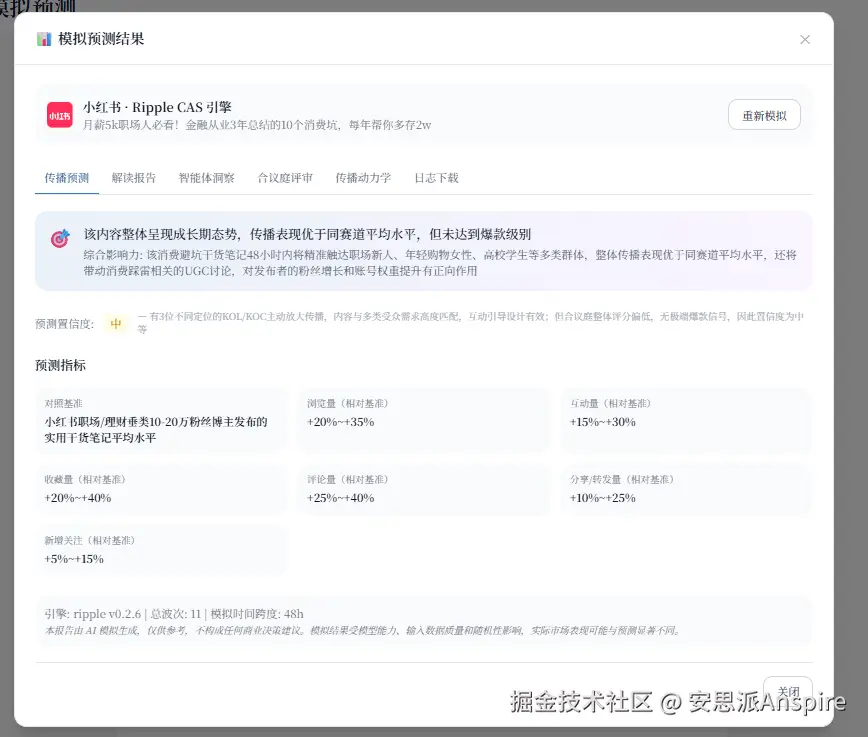868x737 pixels.
Task: Click the 分享/转发量 +10%~+25% value
Action: [602, 498]
